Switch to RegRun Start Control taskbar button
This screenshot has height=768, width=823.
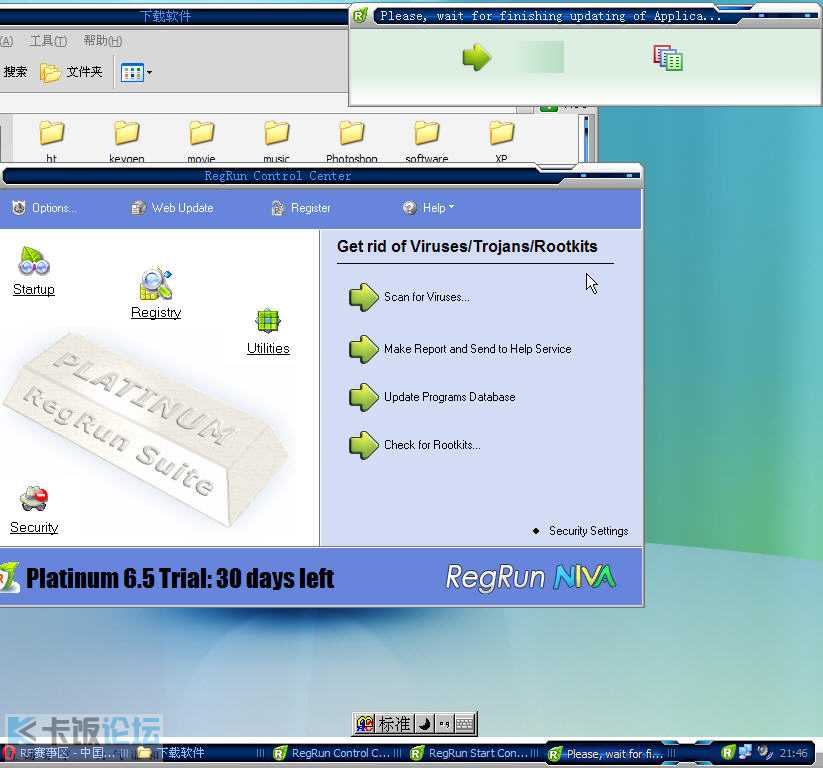(x=470, y=753)
